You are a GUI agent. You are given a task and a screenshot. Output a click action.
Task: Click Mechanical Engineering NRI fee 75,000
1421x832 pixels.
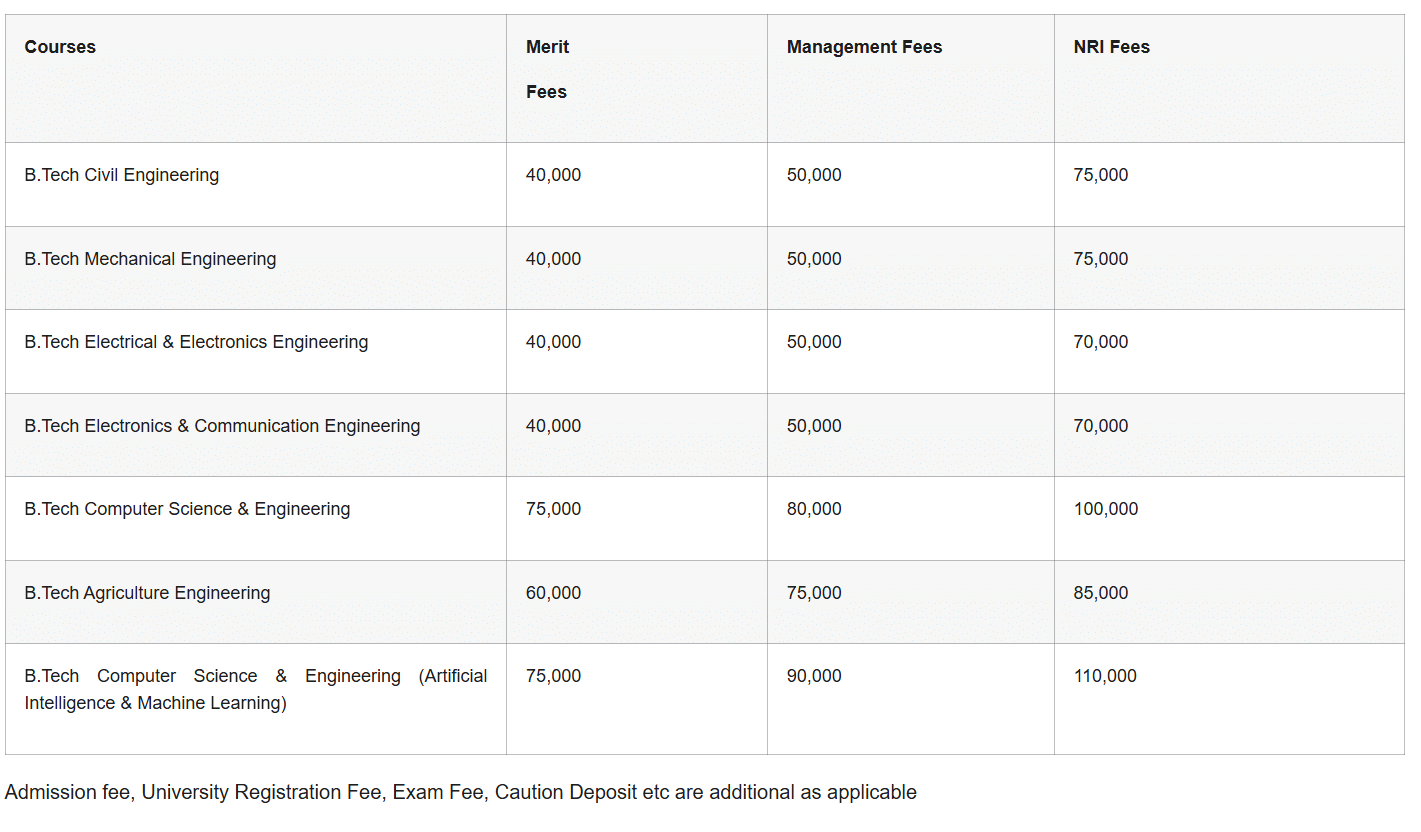[1100, 259]
